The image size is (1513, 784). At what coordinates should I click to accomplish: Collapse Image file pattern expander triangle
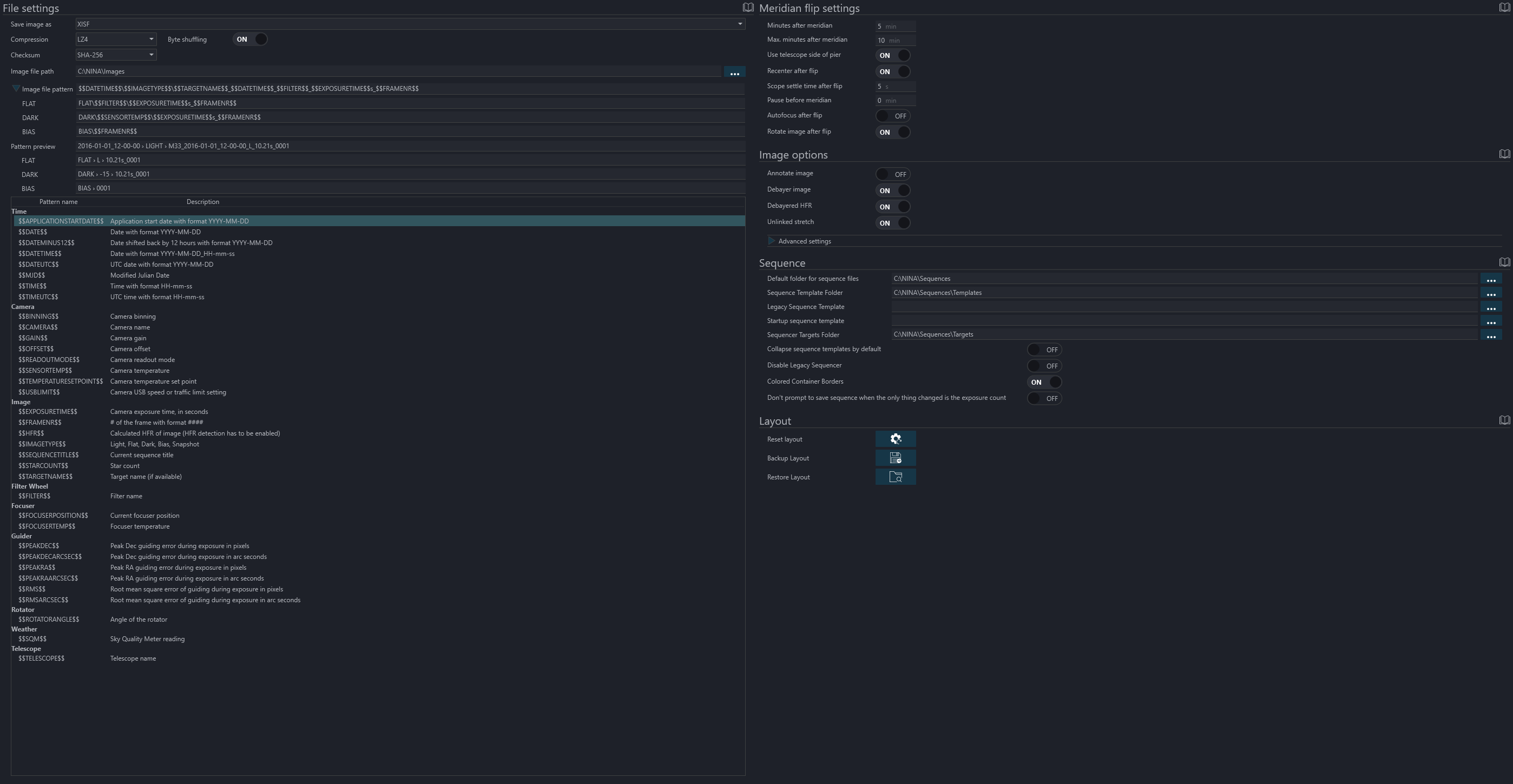pyautogui.click(x=16, y=89)
